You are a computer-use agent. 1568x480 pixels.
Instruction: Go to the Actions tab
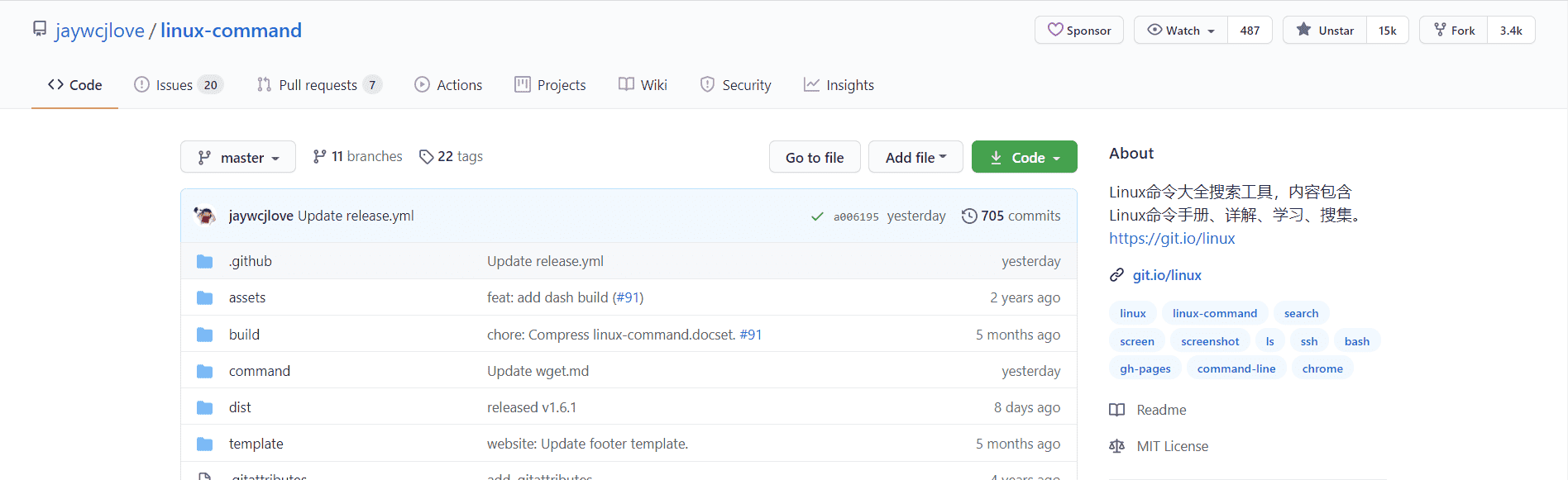coord(448,85)
